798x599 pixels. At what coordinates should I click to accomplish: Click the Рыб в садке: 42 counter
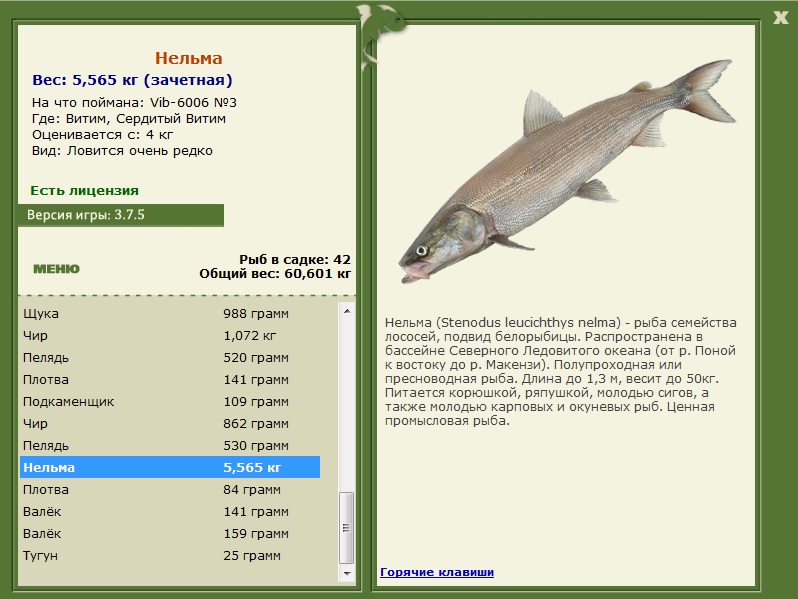[295, 260]
